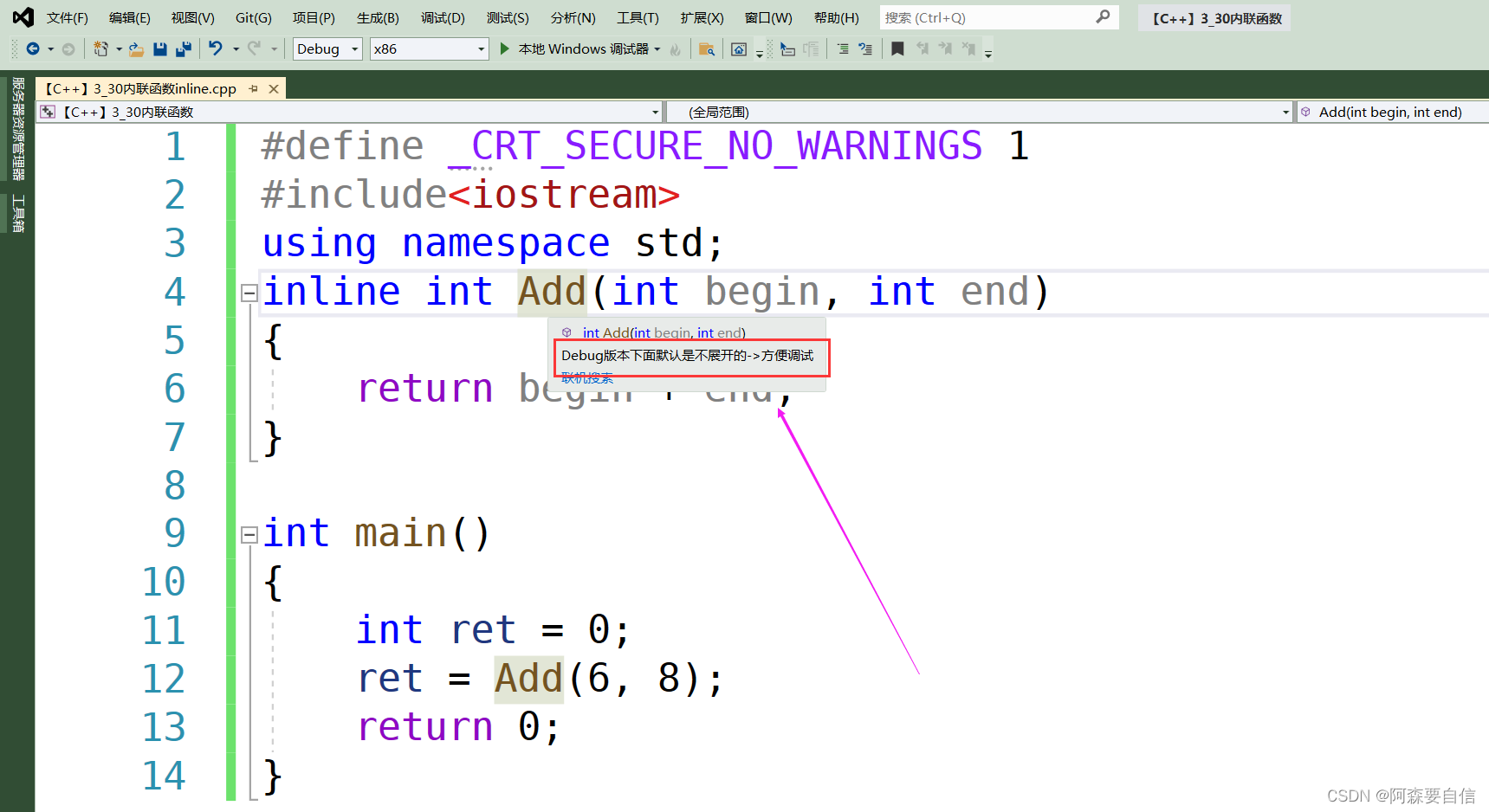The image size is (1489, 812).
Task: Click the Visual Studio logo icon
Action: tap(23, 17)
